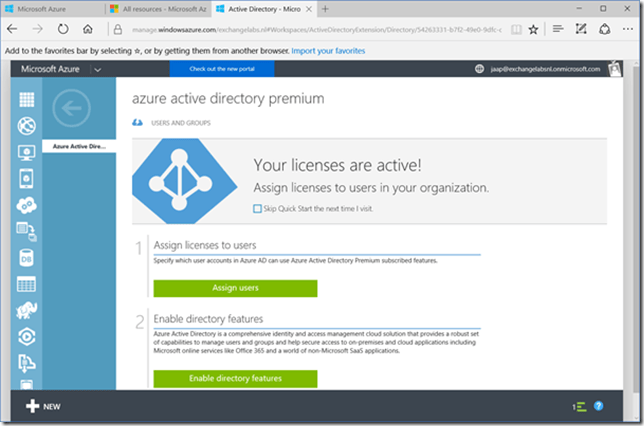The height and width of the screenshot is (426, 644).
Task: Click the browser address bar
Action: tap(300, 30)
